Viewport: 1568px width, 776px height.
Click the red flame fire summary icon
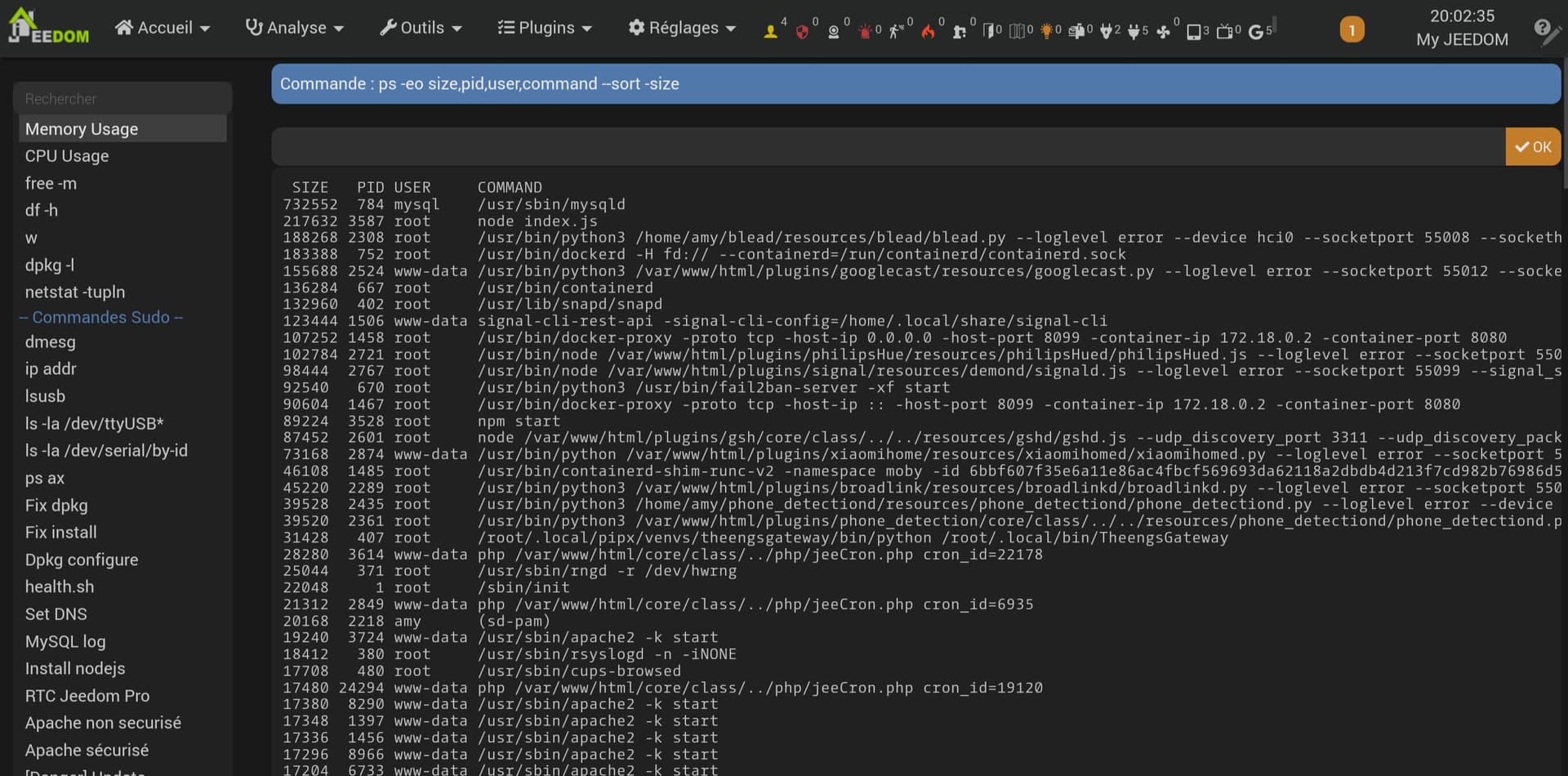point(928,31)
